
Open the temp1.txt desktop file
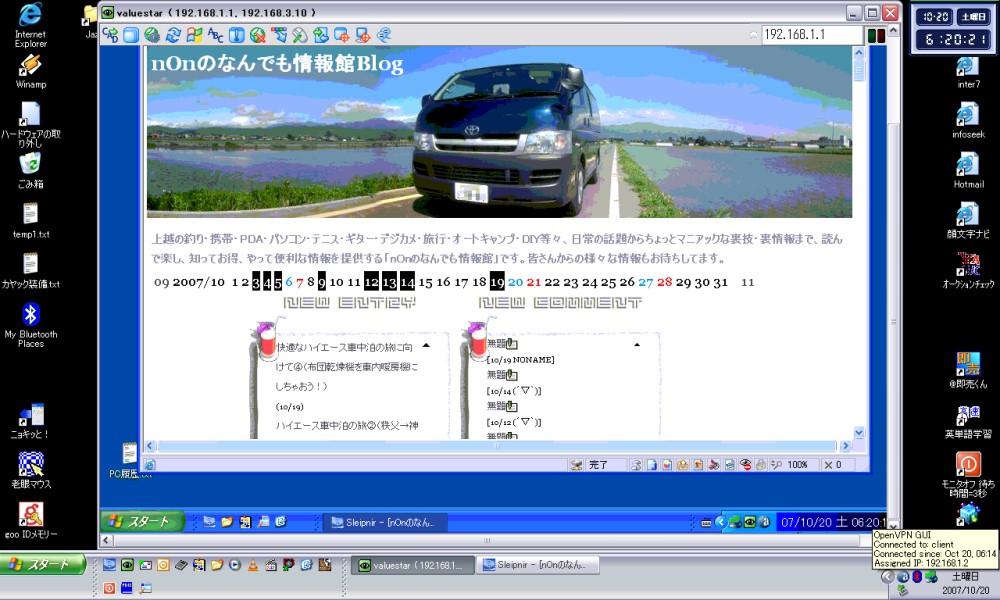pyautogui.click(x=31, y=221)
